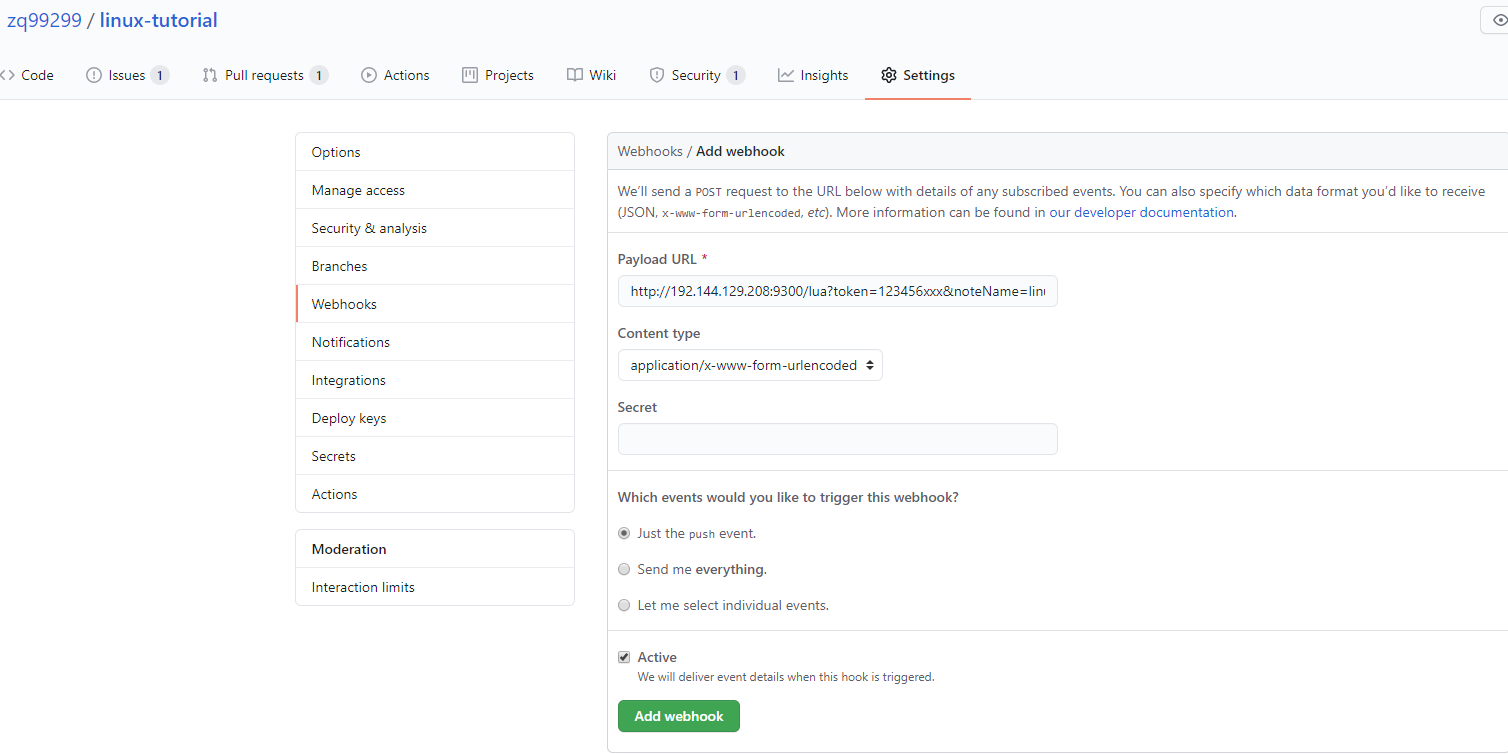Viewport: 1508px width, 754px height.
Task: Open Deploy keys in settings sidebar
Action: pos(349,418)
